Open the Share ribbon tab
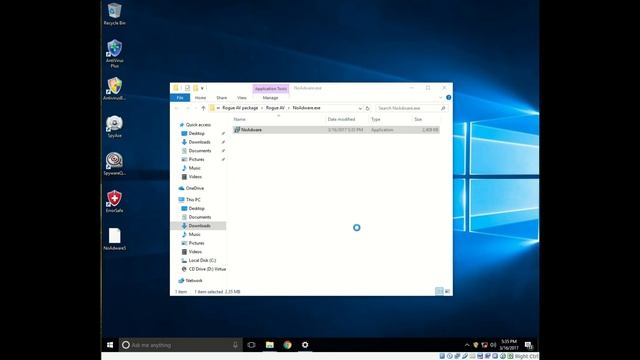 coord(222,98)
